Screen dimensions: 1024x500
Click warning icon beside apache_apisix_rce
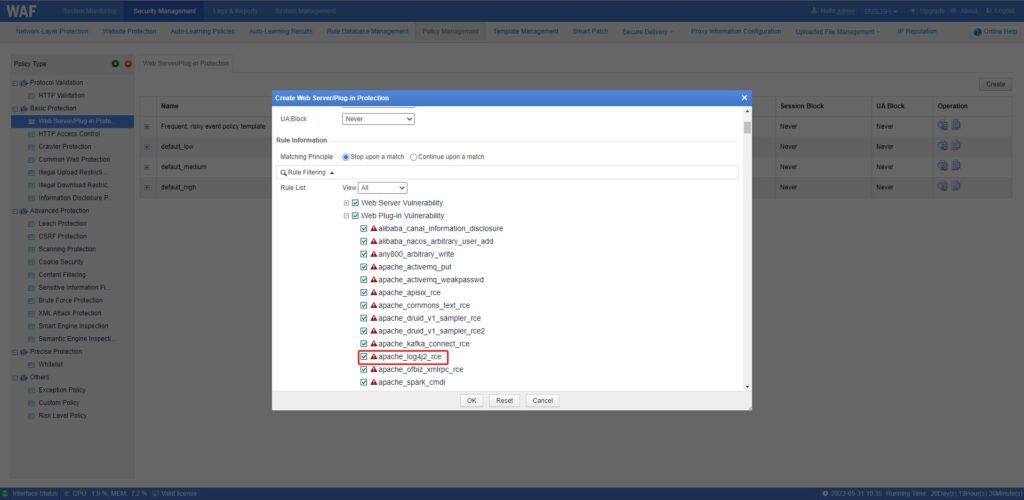(x=374, y=292)
